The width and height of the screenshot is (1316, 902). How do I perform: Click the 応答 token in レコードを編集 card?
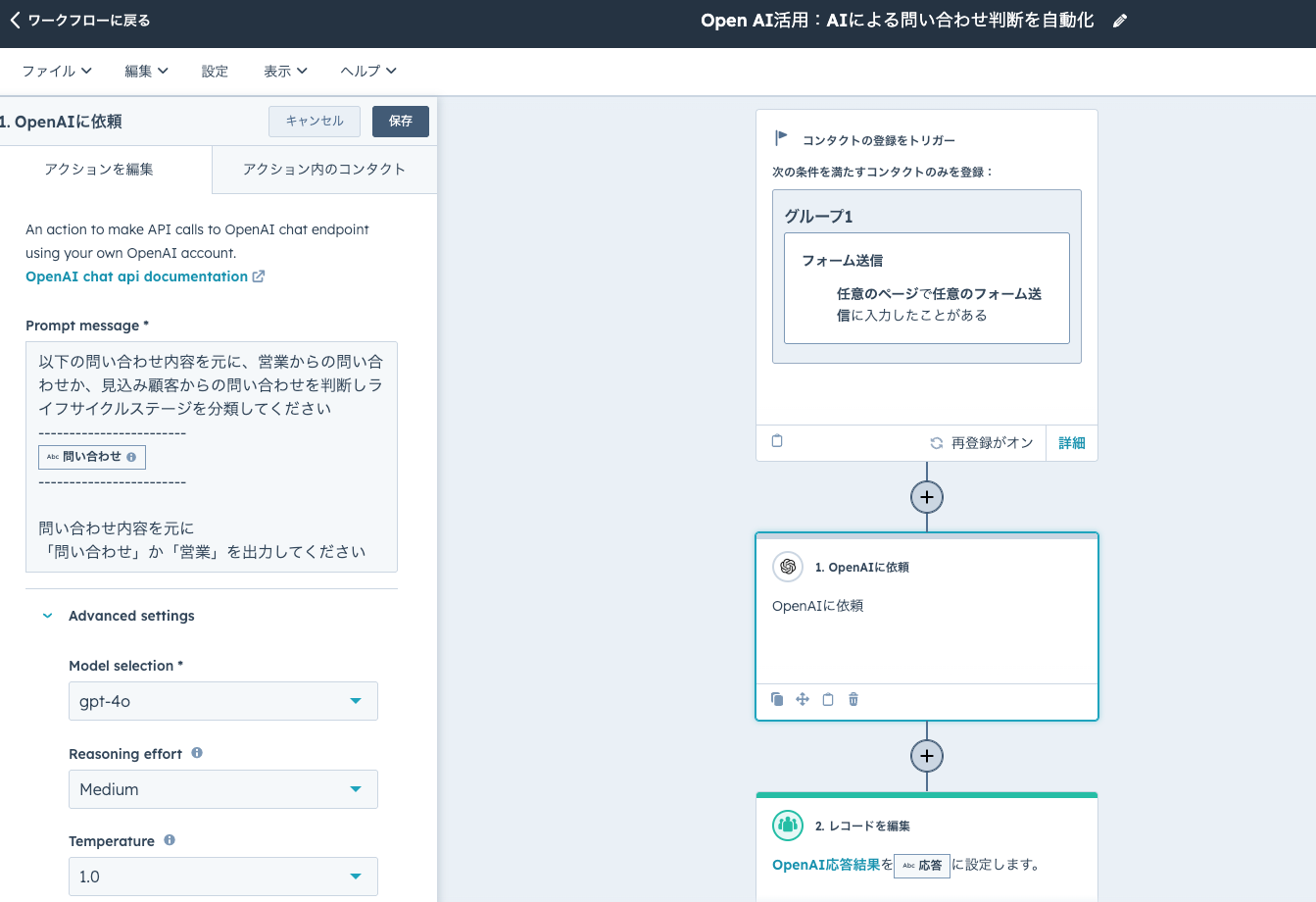[922, 866]
